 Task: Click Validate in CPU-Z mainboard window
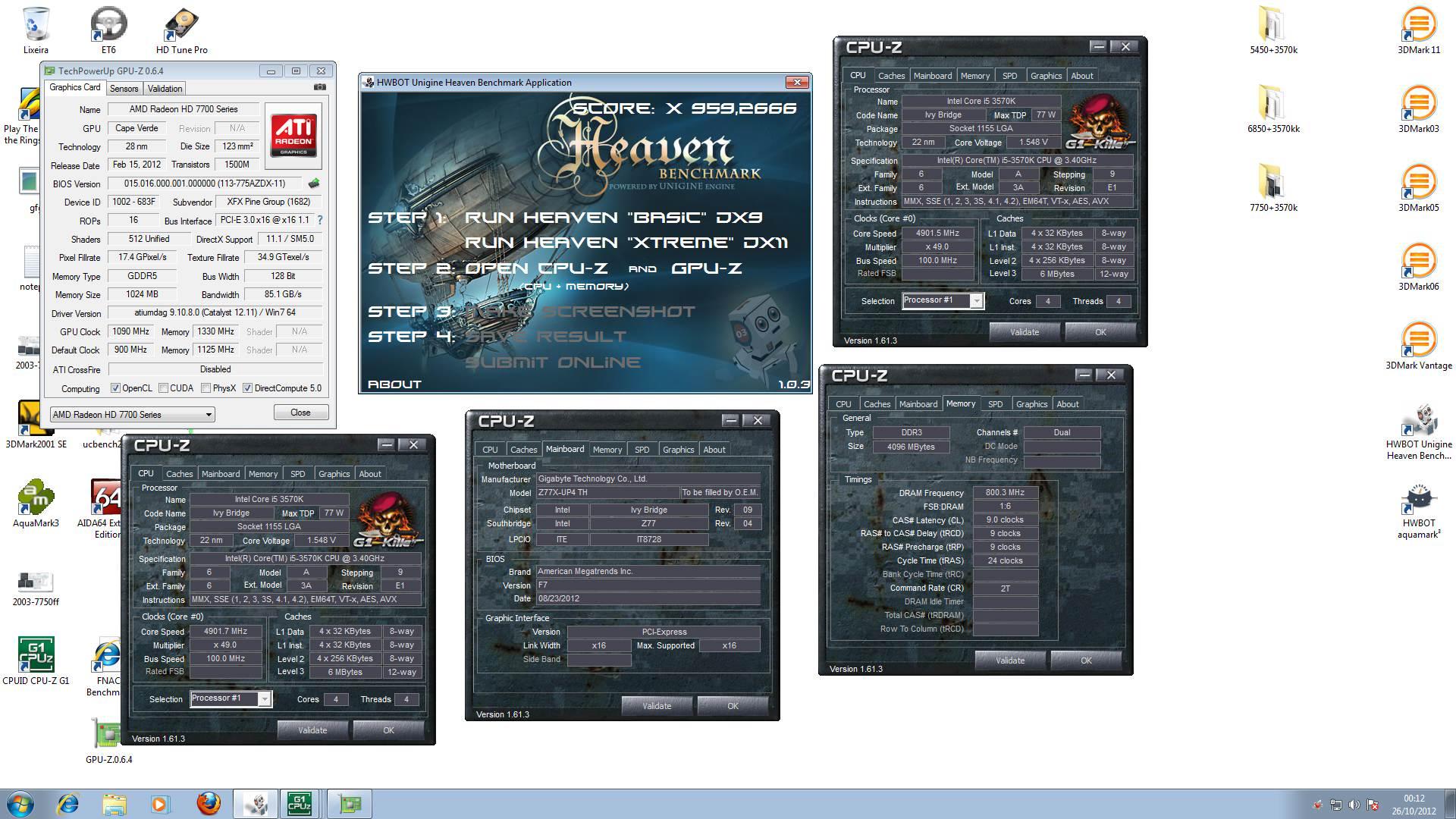point(657,706)
